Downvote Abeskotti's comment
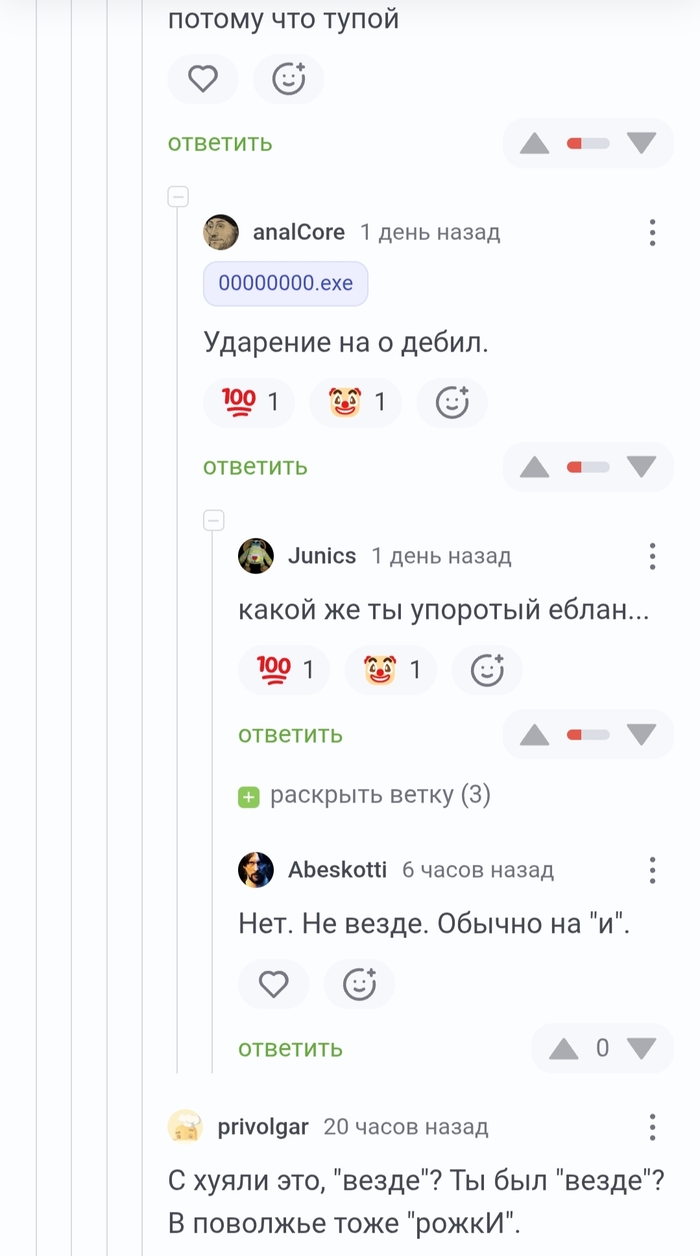The image size is (700, 1256). (641, 1048)
